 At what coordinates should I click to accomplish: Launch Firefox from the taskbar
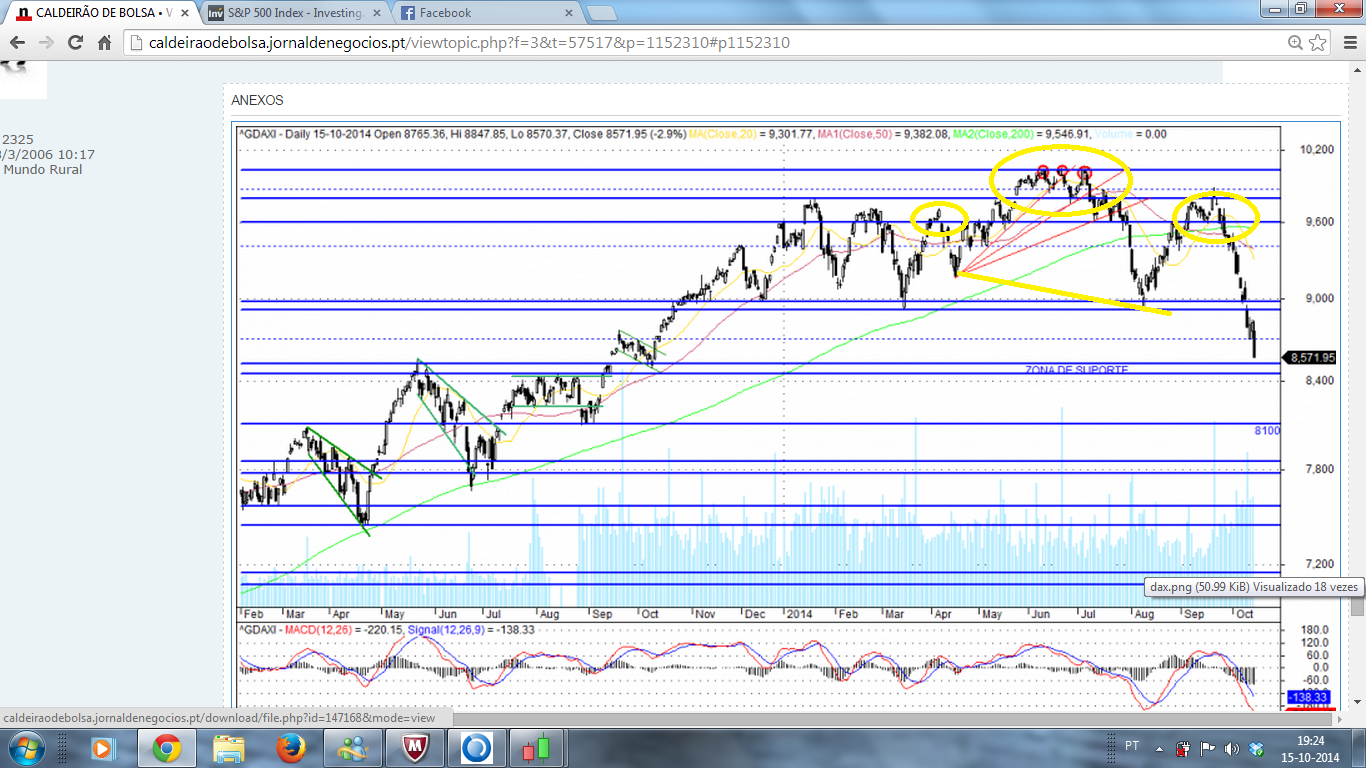click(291, 747)
